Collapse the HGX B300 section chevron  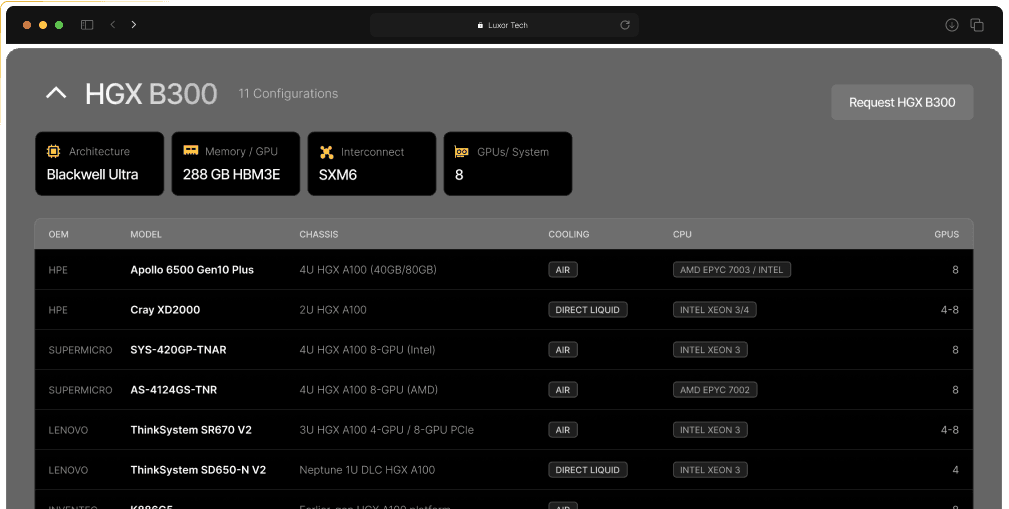pyautogui.click(x=56, y=94)
